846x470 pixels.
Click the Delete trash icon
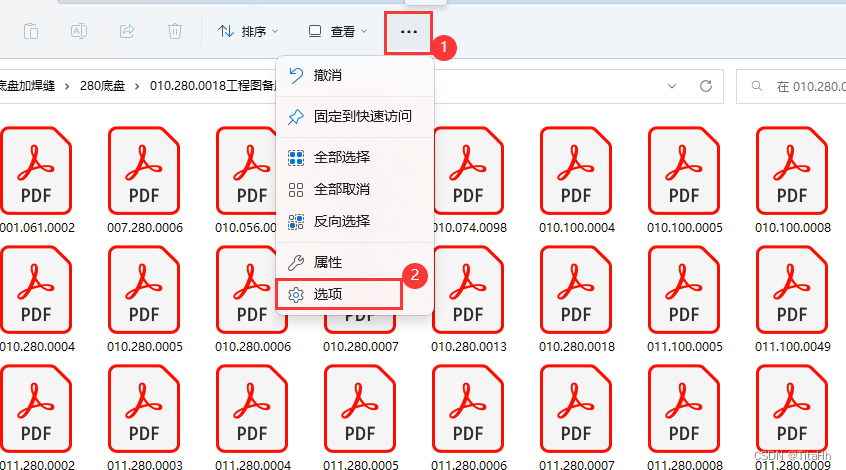point(174,31)
